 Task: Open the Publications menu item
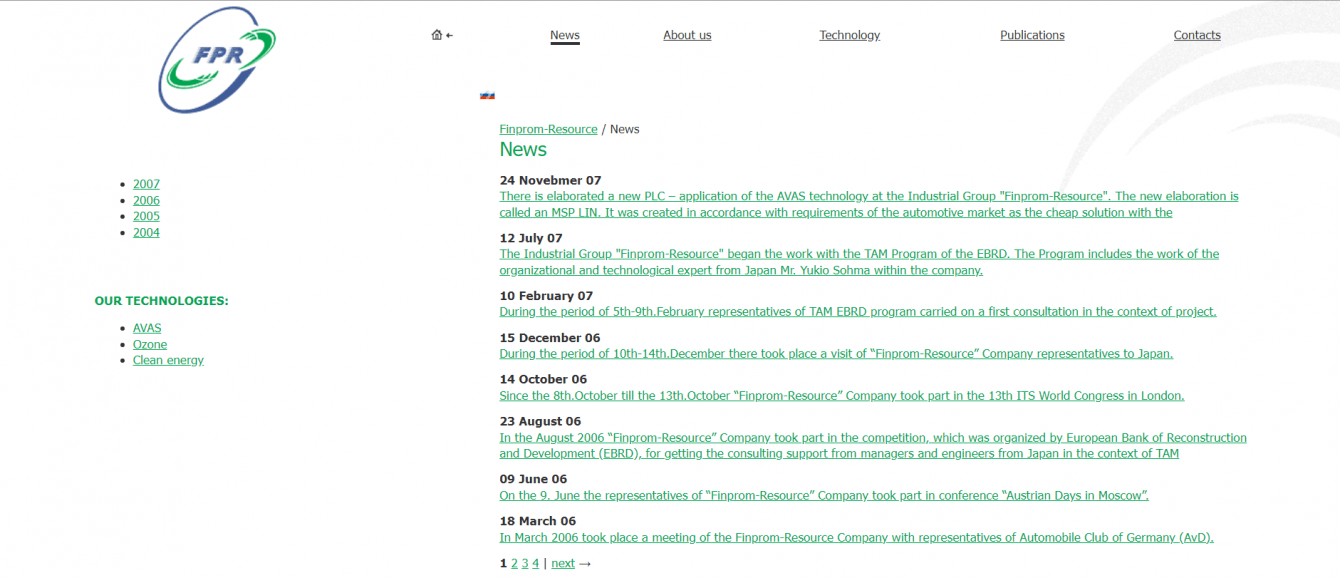1032,35
